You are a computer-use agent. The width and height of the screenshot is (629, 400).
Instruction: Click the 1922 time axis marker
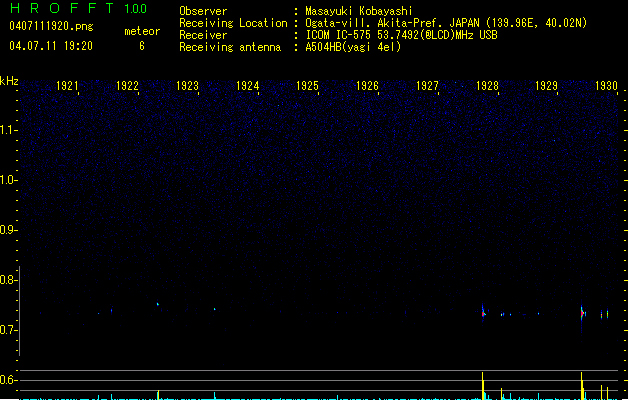click(127, 85)
